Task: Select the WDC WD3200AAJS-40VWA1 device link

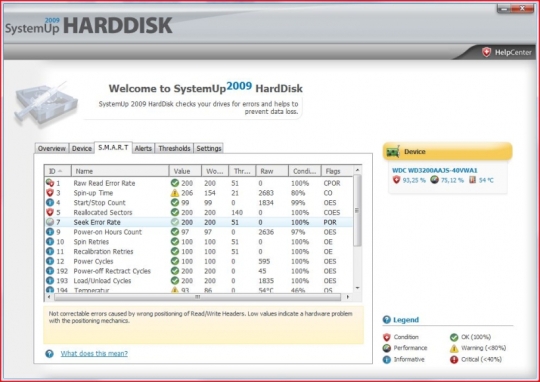Action: (x=435, y=170)
